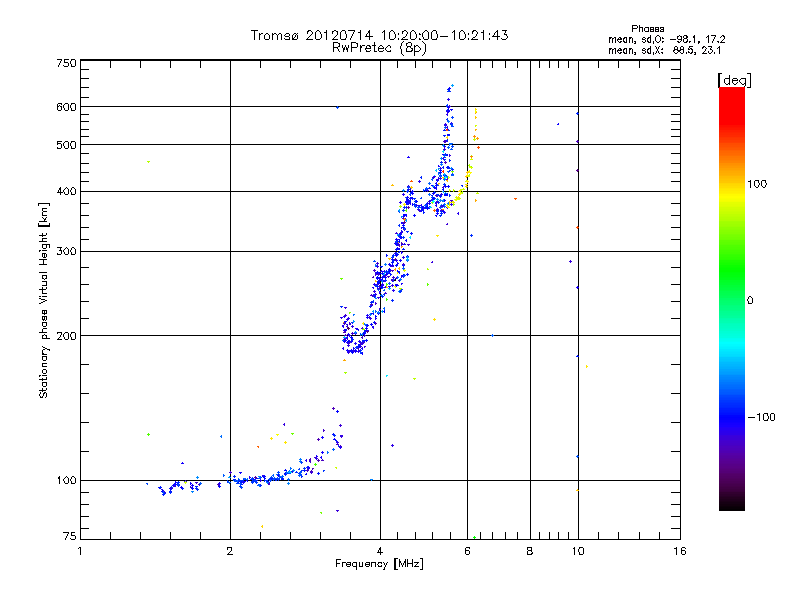Image resolution: width=800 pixels, height=600 pixels.
Task: Click the '[deg]' colorbar label
Action: [734, 80]
